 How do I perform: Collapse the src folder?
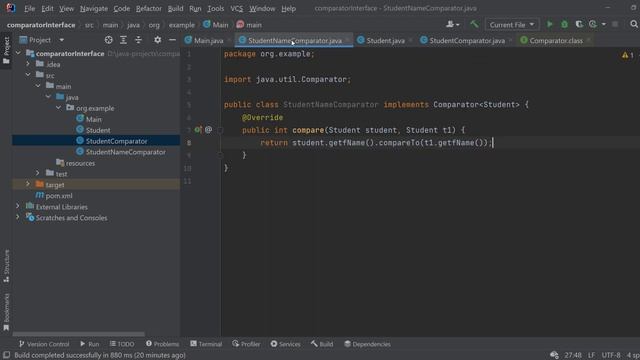tap(28, 75)
